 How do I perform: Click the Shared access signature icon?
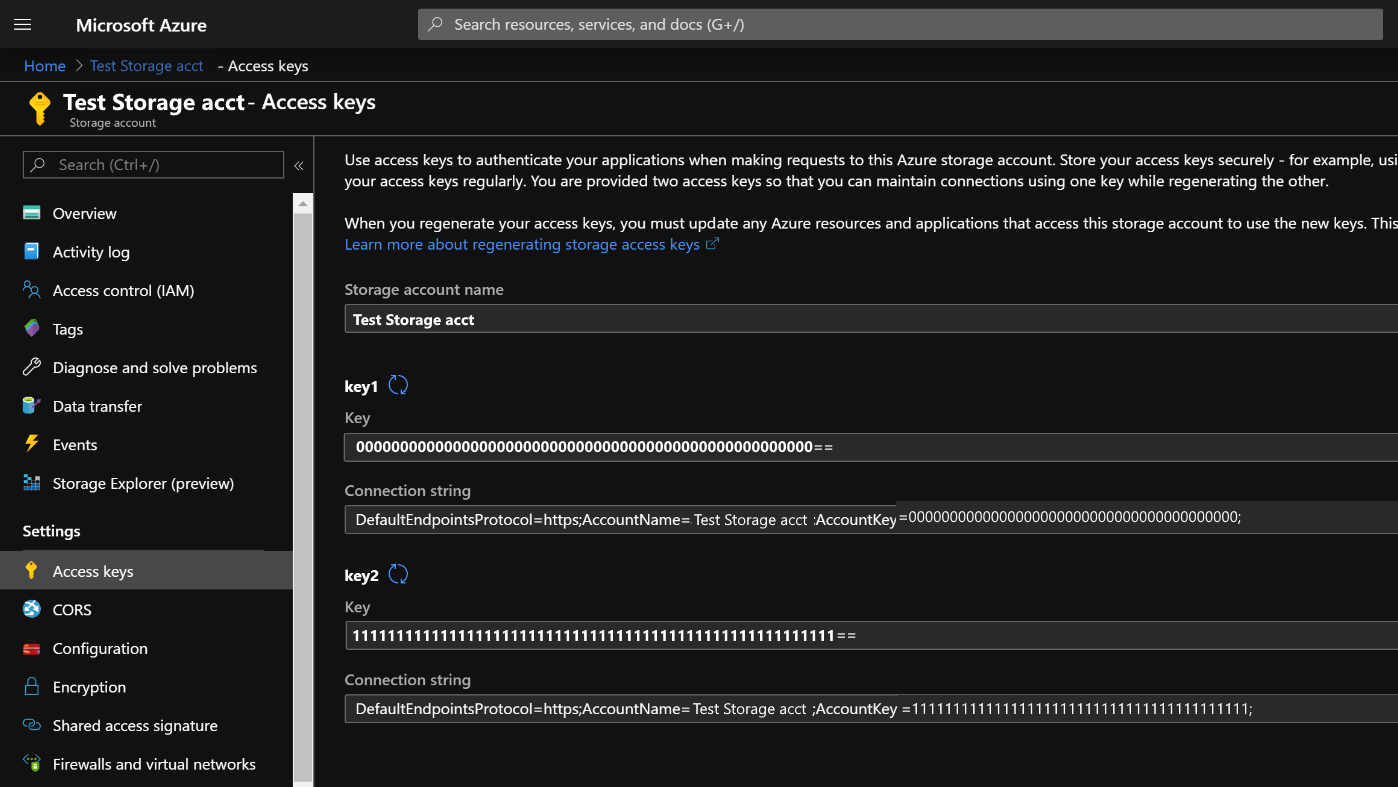coord(33,725)
